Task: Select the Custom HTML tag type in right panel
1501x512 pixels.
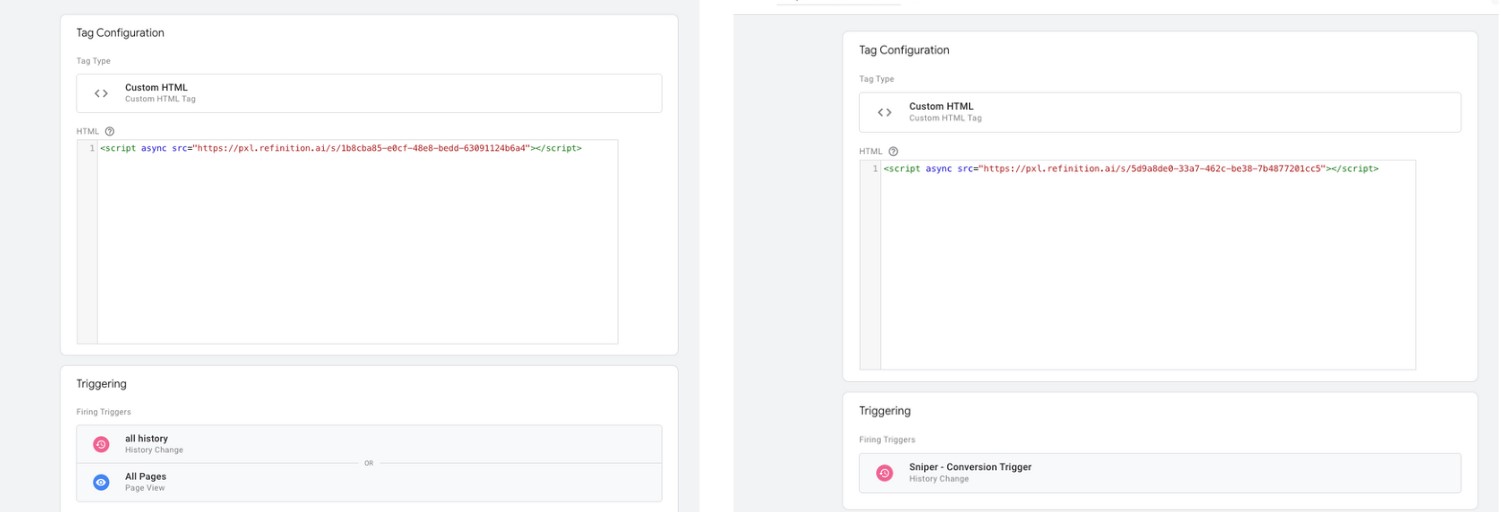Action: point(1160,112)
